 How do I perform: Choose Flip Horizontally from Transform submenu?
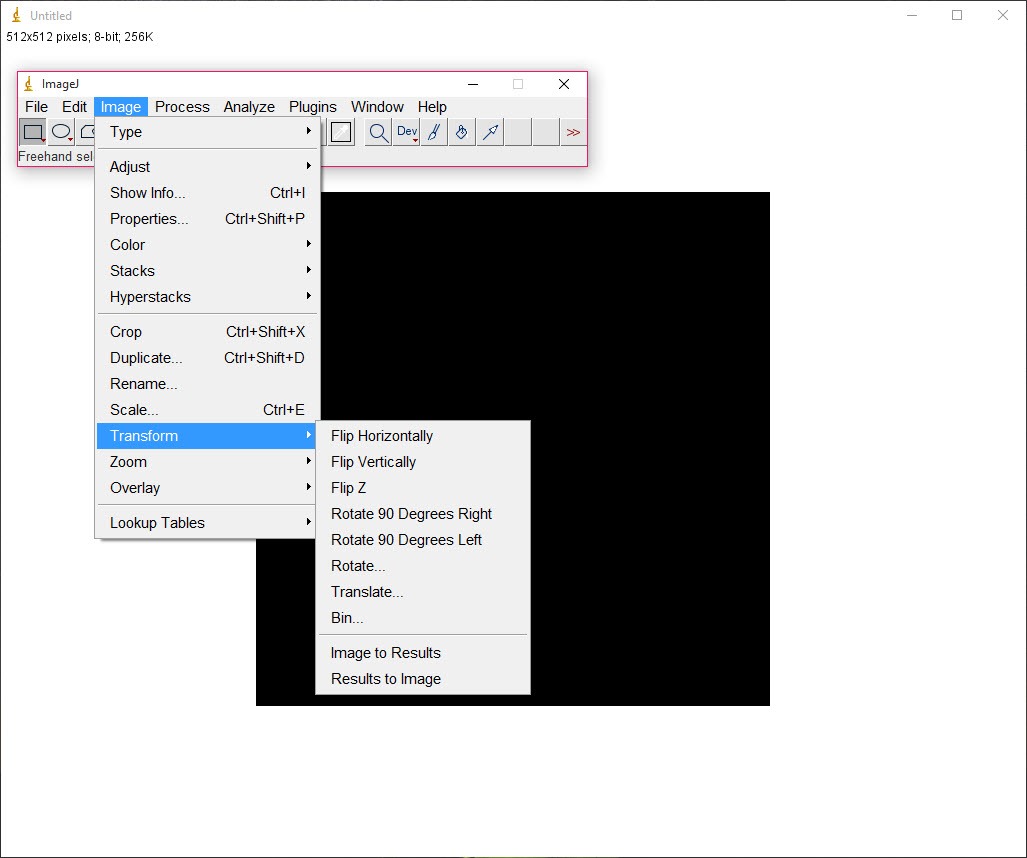[382, 436]
